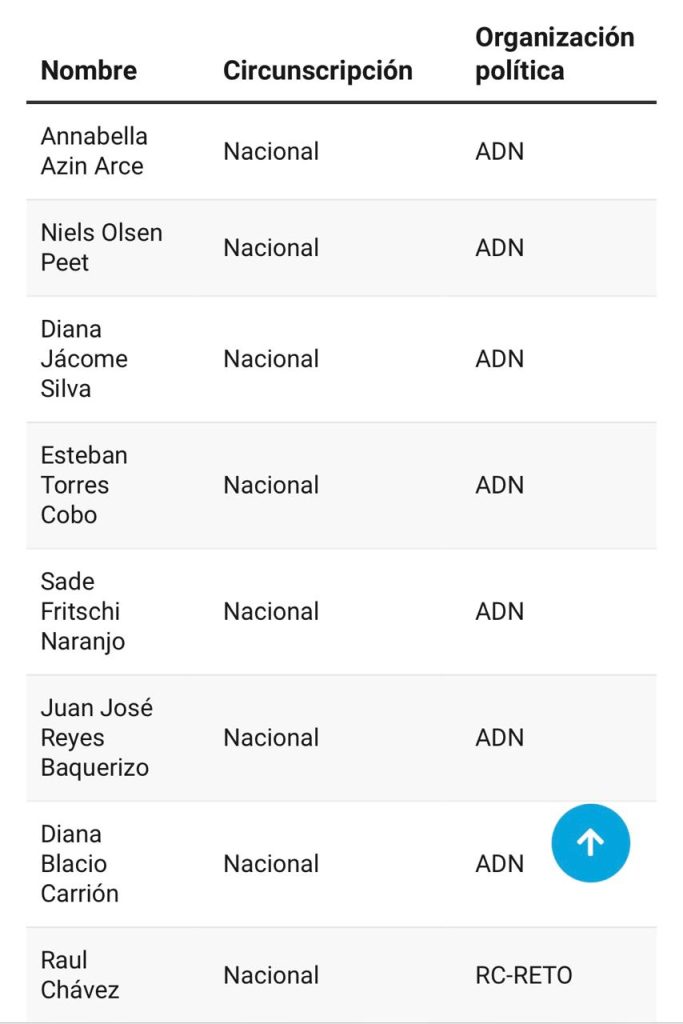The height and width of the screenshot is (1024, 683).
Task: Select RC-RETO in Raul Chávez row
Action: coord(524,975)
